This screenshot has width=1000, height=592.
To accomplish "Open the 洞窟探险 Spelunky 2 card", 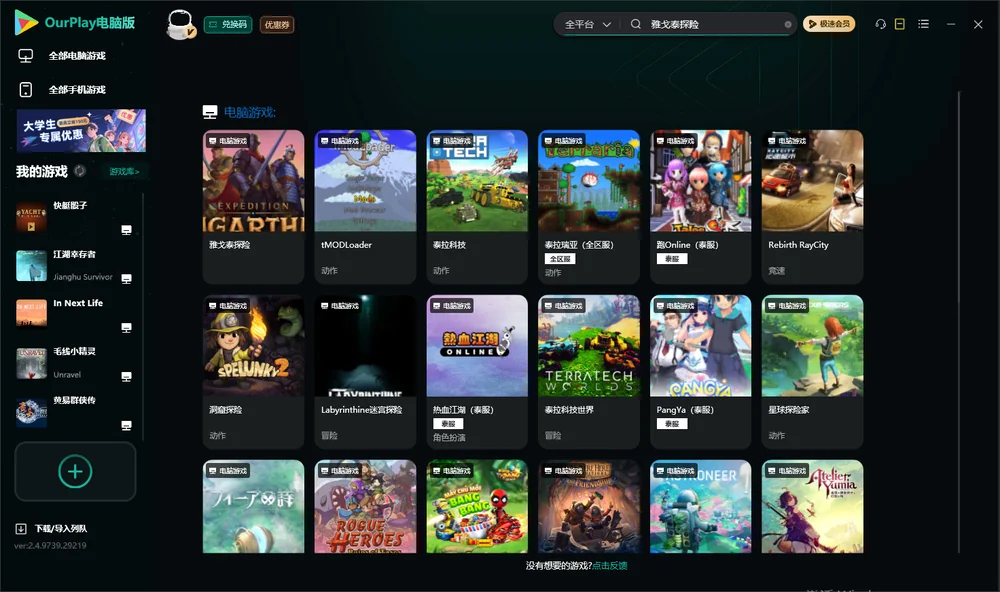I will 253,372.
